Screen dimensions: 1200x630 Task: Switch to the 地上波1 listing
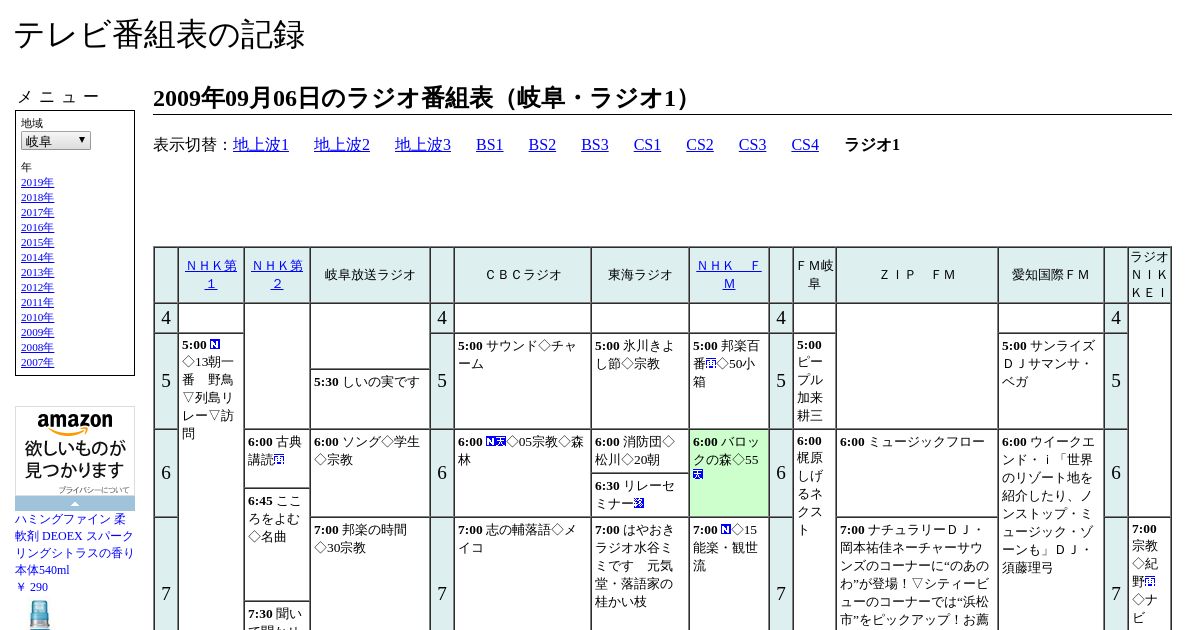pos(261,145)
